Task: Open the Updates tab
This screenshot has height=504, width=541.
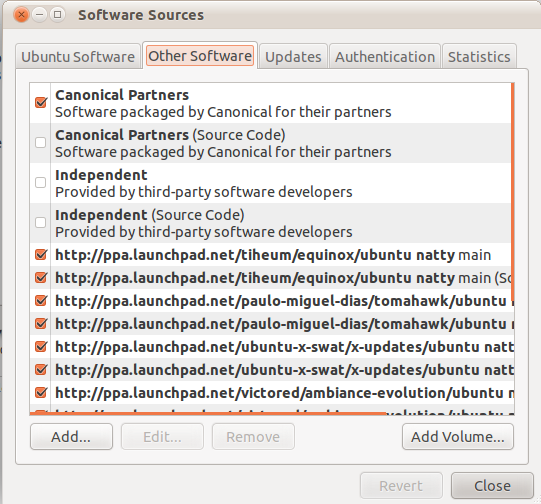Action: tap(293, 57)
